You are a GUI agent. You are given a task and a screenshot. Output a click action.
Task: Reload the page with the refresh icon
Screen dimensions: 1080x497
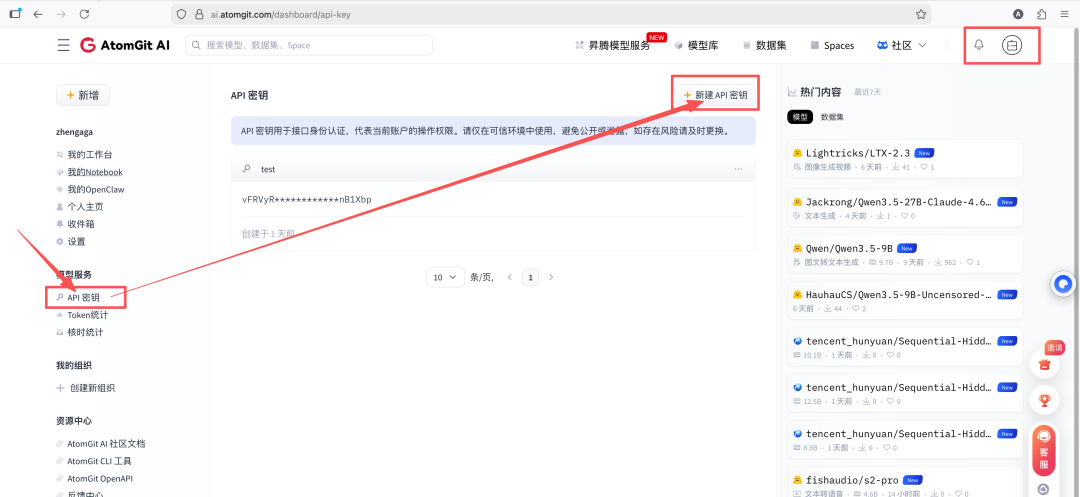coord(84,14)
